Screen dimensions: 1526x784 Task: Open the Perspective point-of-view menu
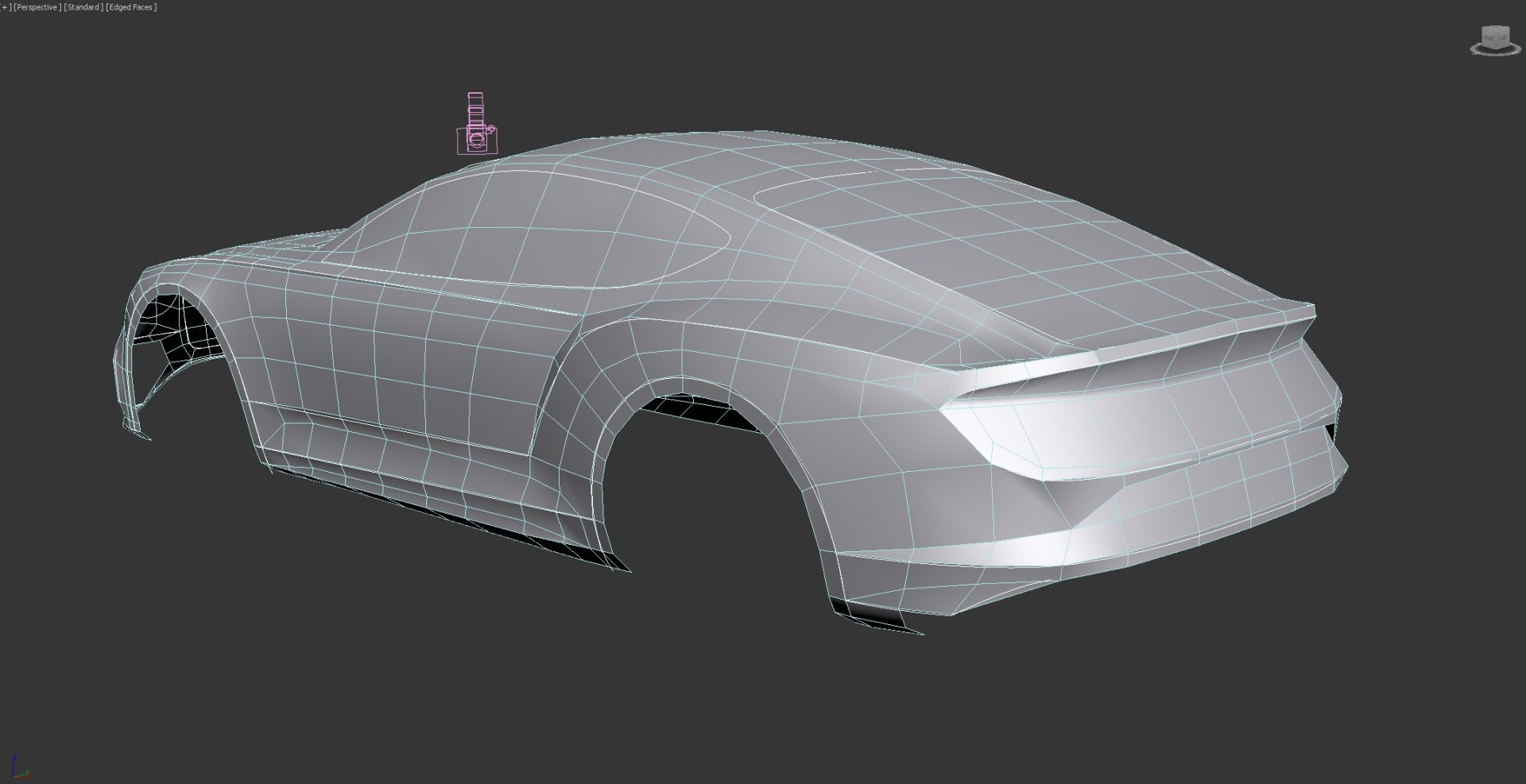pyautogui.click(x=37, y=7)
